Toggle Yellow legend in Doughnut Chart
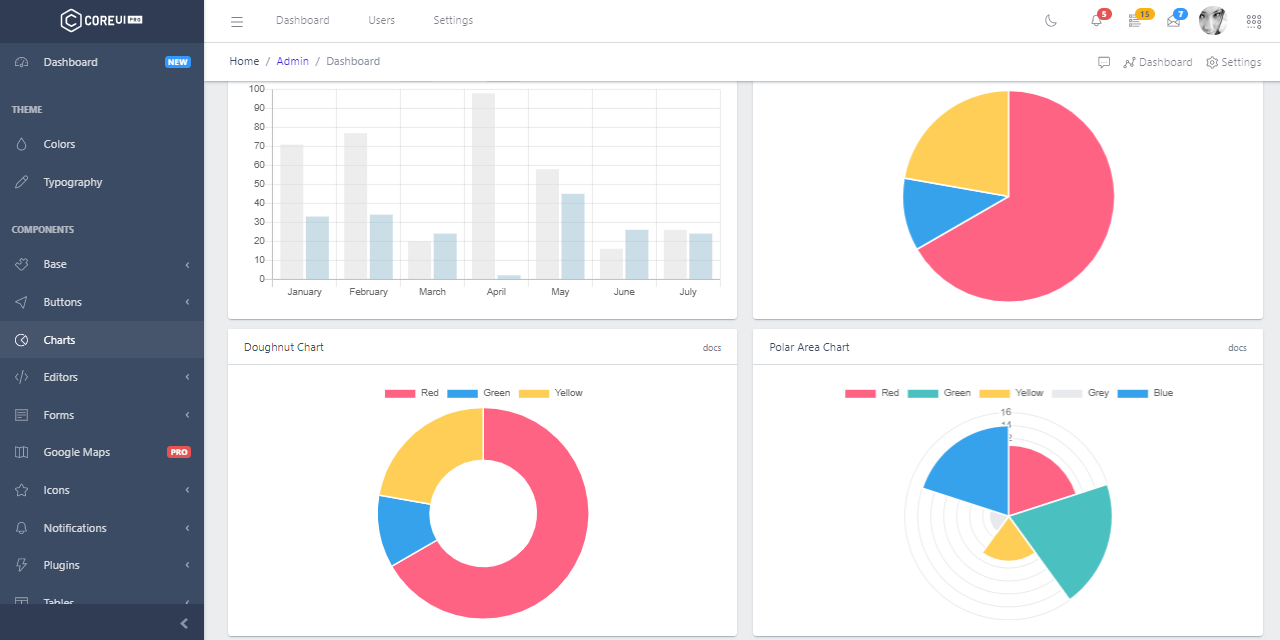The image size is (1280, 640). pyautogui.click(x=551, y=393)
